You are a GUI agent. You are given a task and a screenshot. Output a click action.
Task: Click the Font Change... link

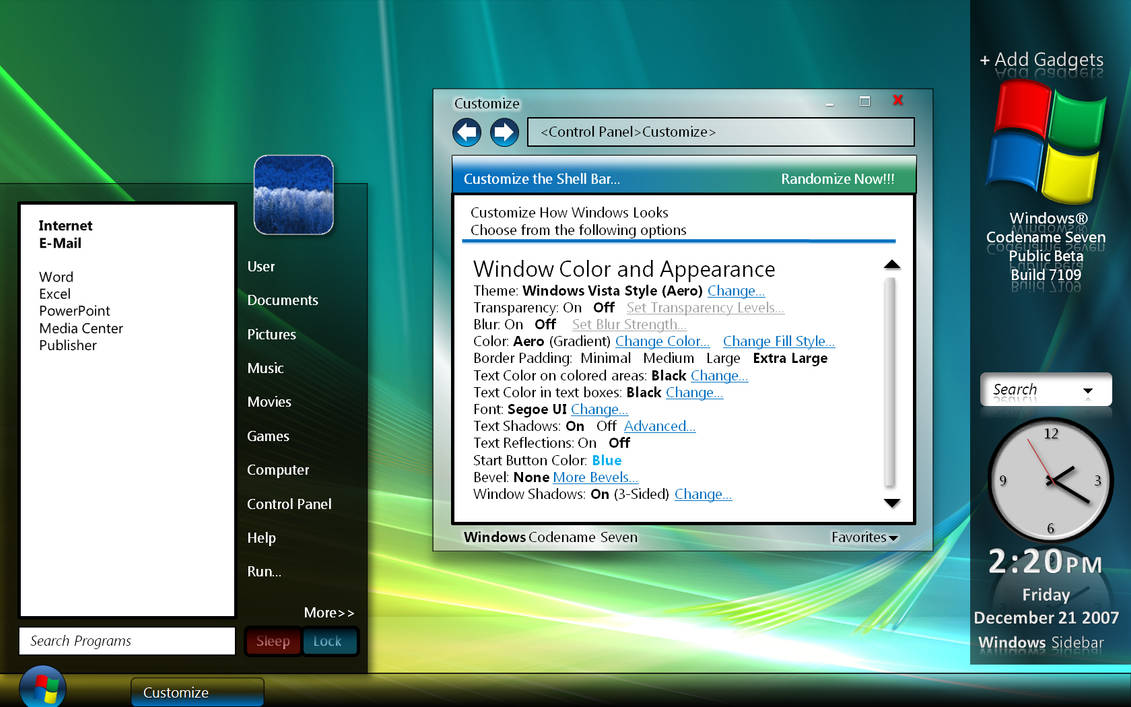[599, 410]
